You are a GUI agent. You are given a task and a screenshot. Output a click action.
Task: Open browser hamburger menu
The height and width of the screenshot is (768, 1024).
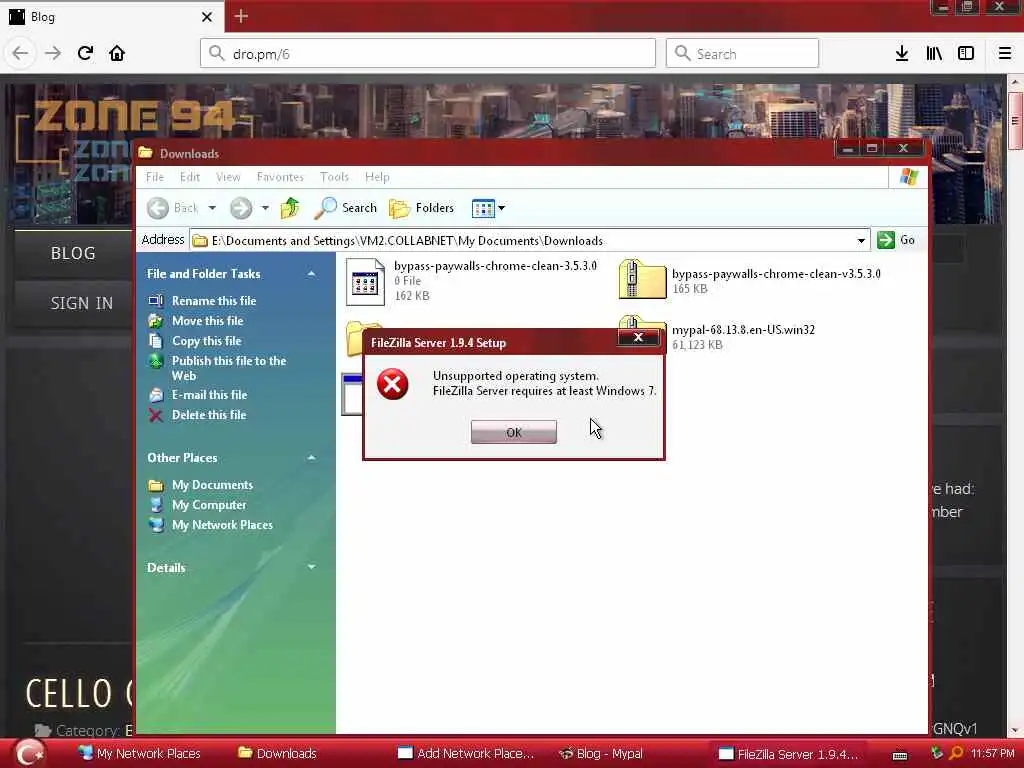click(x=1004, y=54)
